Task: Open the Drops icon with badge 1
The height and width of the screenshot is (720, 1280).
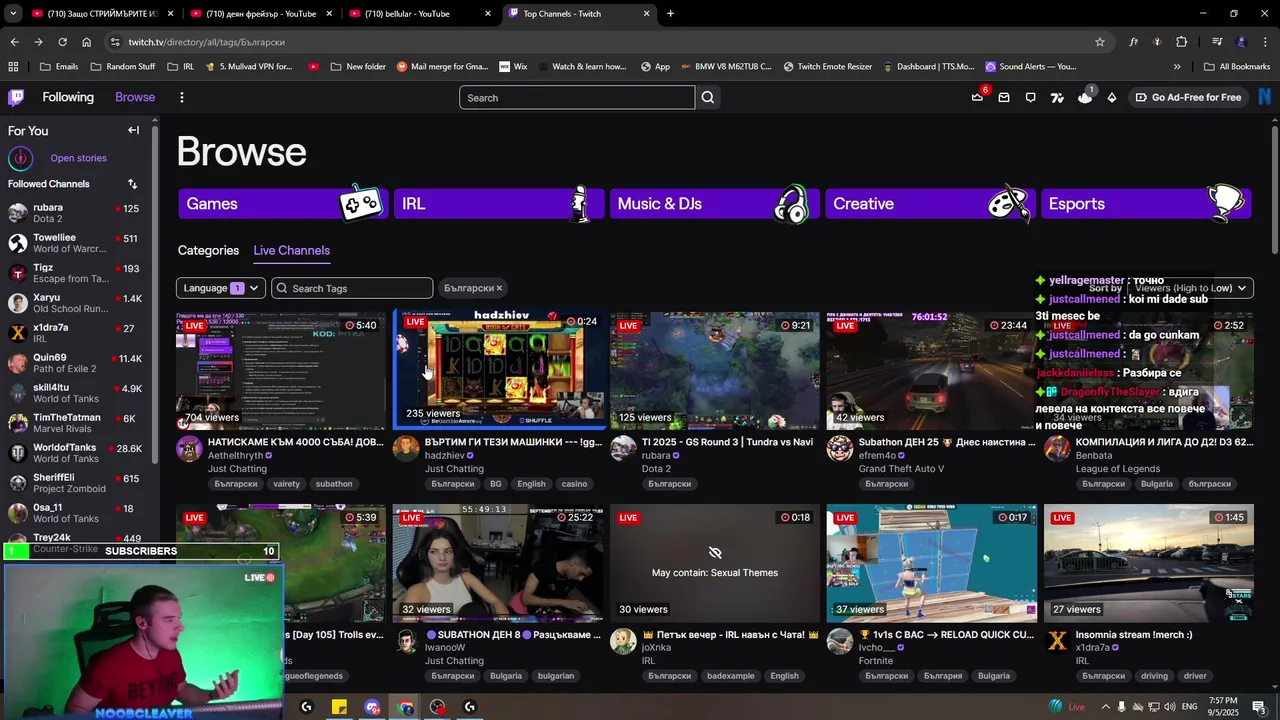Action: (1085, 97)
